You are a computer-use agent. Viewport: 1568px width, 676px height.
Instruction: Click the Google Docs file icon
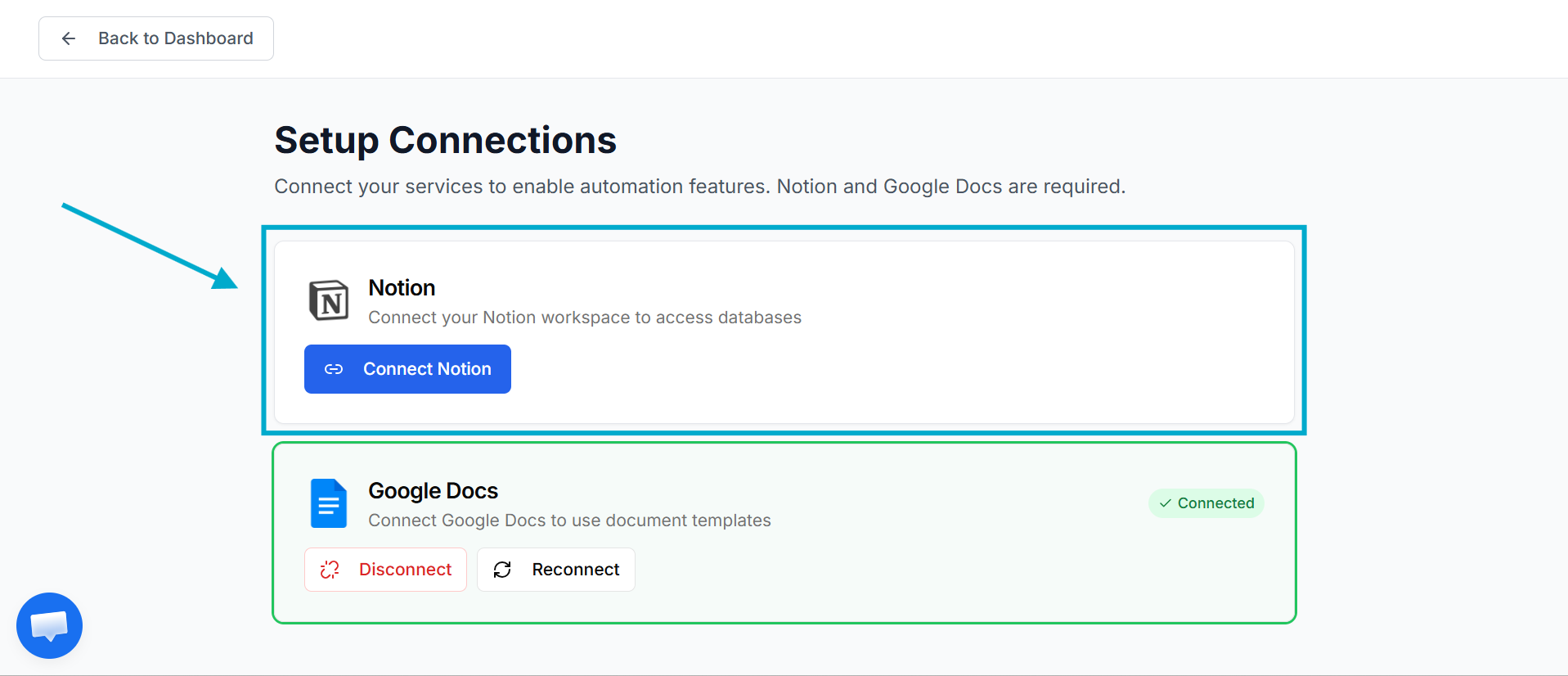(329, 503)
